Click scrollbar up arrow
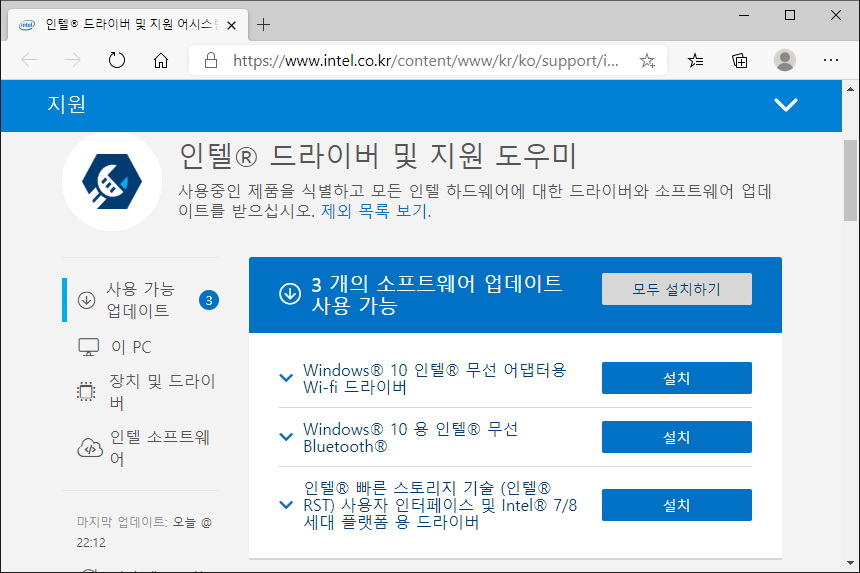 click(x=850, y=88)
